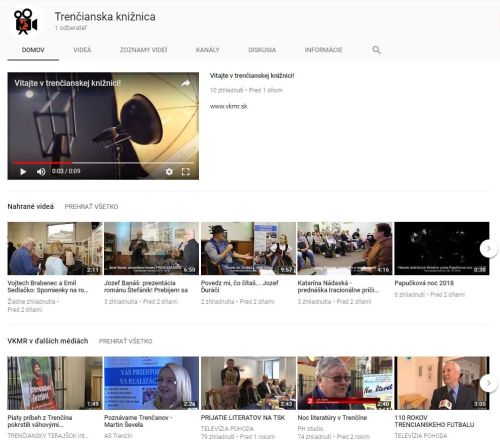Seek along the red video progress bar
500x440 pixels.
click(x=103, y=163)
